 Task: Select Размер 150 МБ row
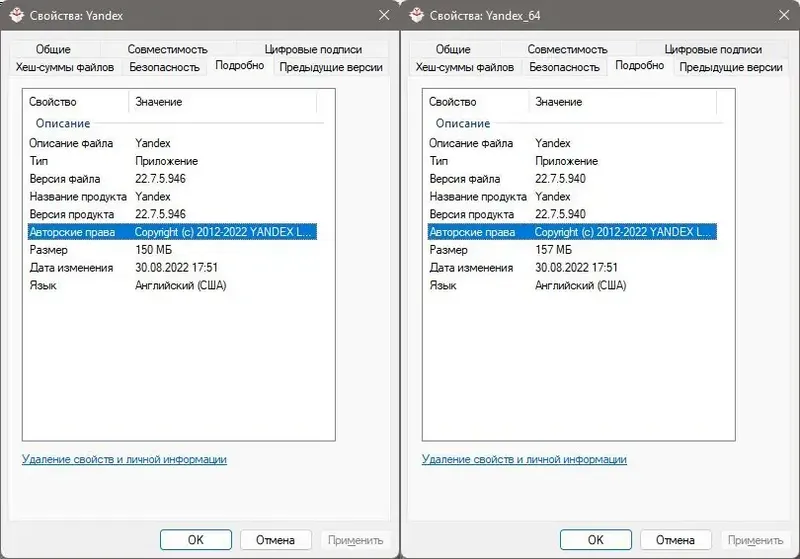(172, 250)
